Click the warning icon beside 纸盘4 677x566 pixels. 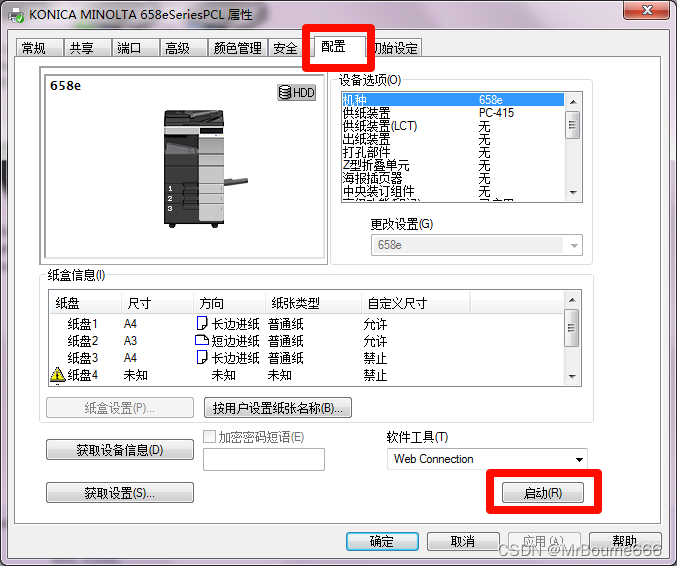(57, 375)
